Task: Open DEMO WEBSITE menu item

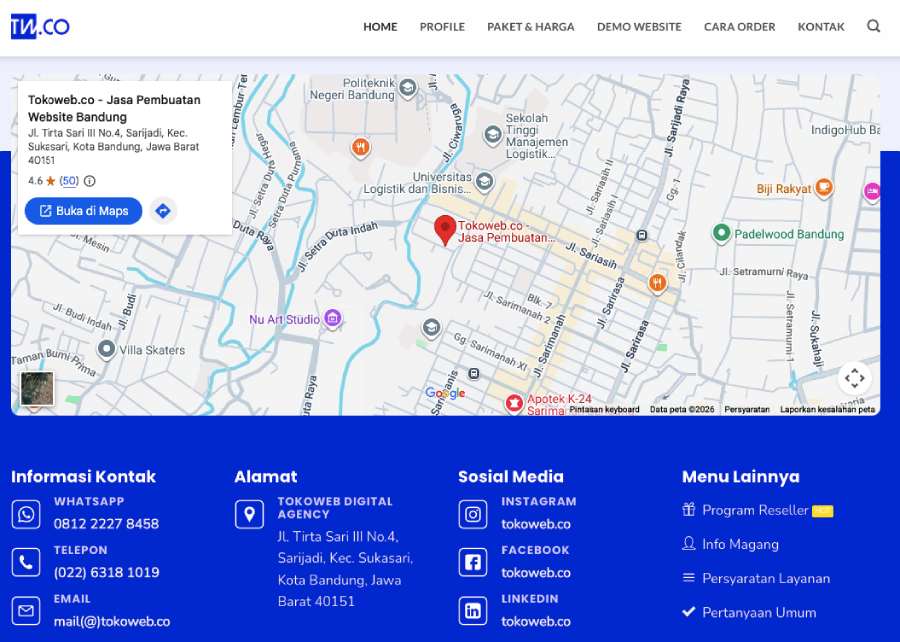Action: click(639, 27)
